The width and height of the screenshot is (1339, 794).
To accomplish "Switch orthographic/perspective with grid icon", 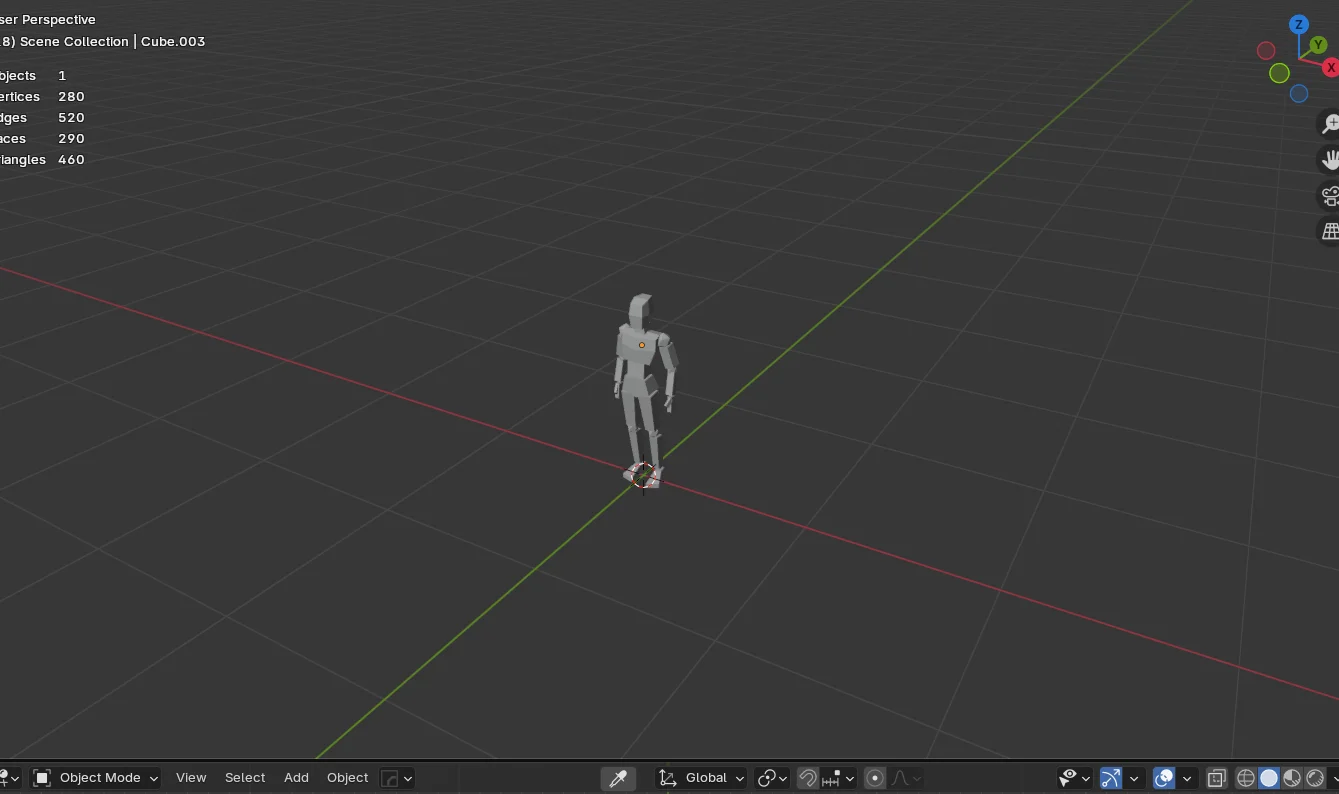I will [x=1330, y=231].
